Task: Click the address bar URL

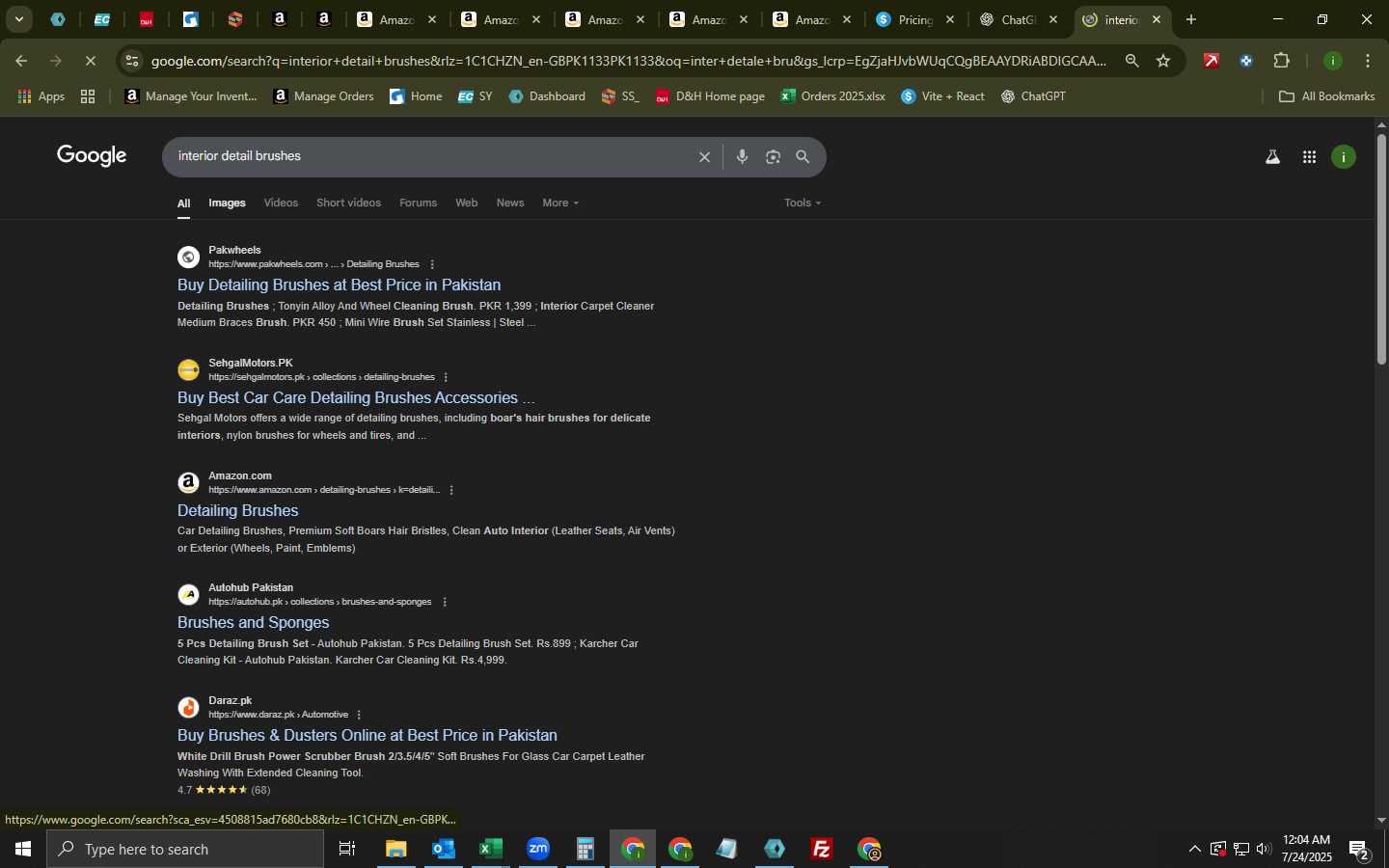Action: coord(628,61)
